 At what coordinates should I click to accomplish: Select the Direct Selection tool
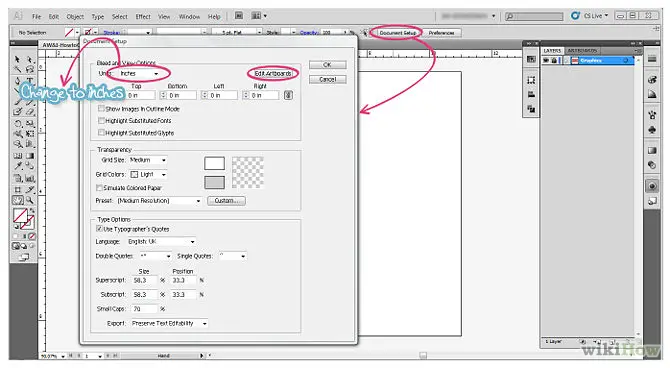[x=29, y=59]
